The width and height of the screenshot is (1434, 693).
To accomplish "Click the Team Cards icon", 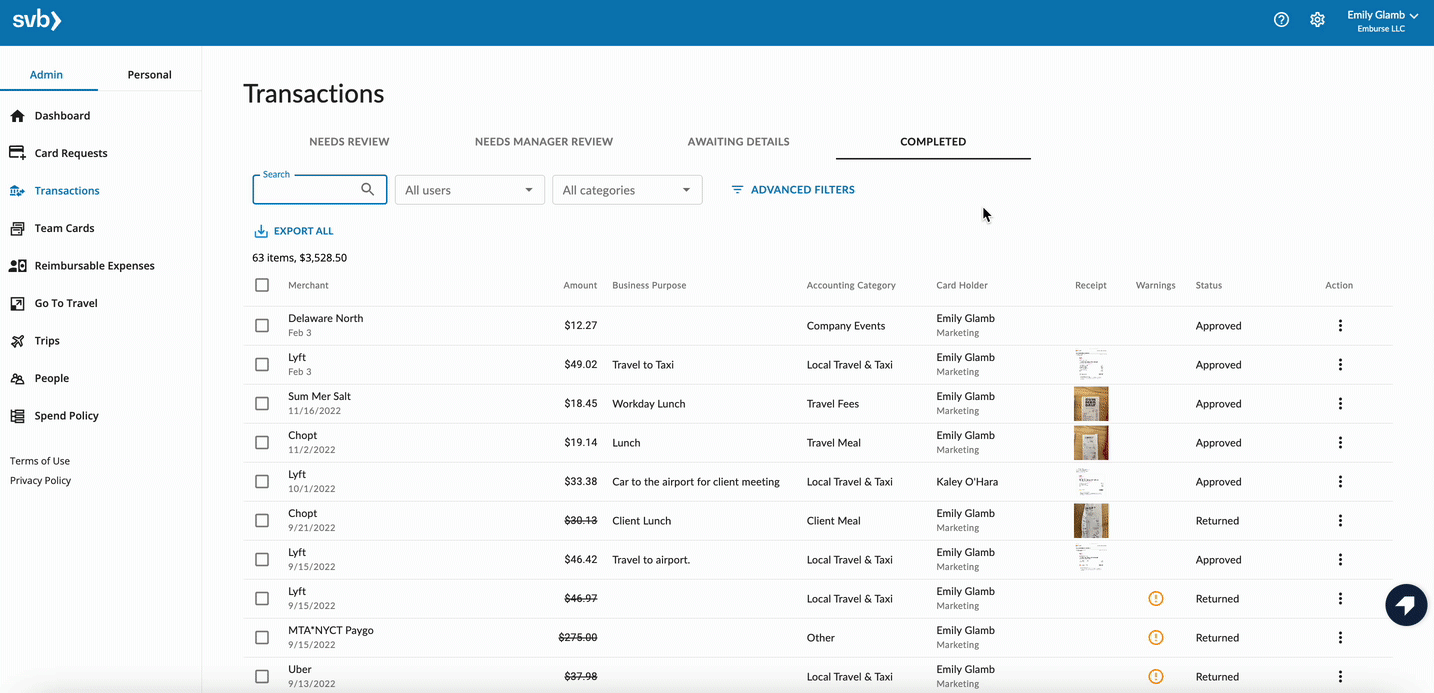I will point(17,228).
